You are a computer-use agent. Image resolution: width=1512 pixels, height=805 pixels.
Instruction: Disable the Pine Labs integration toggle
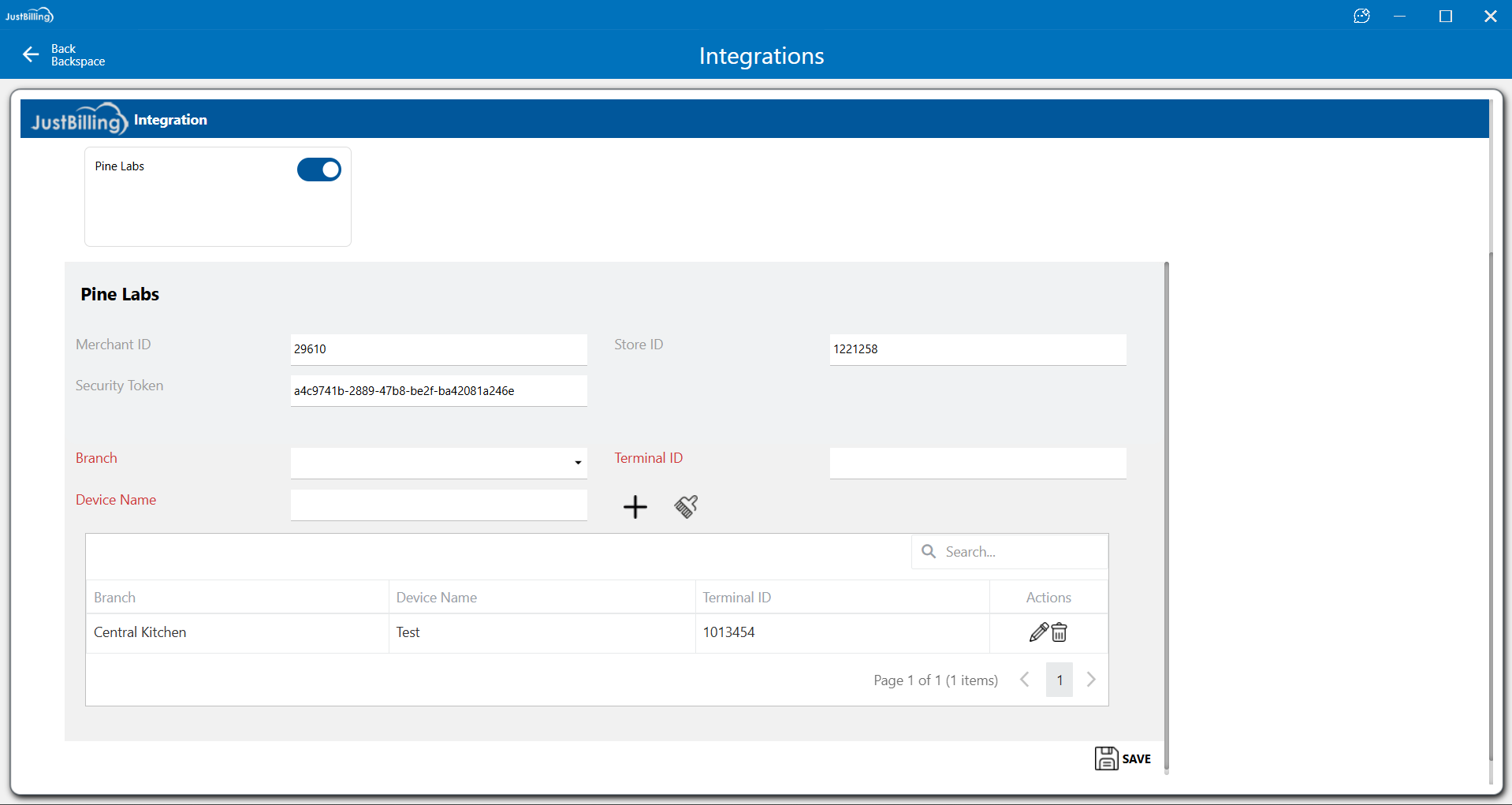pyautogui.click(x=319, y=170)
